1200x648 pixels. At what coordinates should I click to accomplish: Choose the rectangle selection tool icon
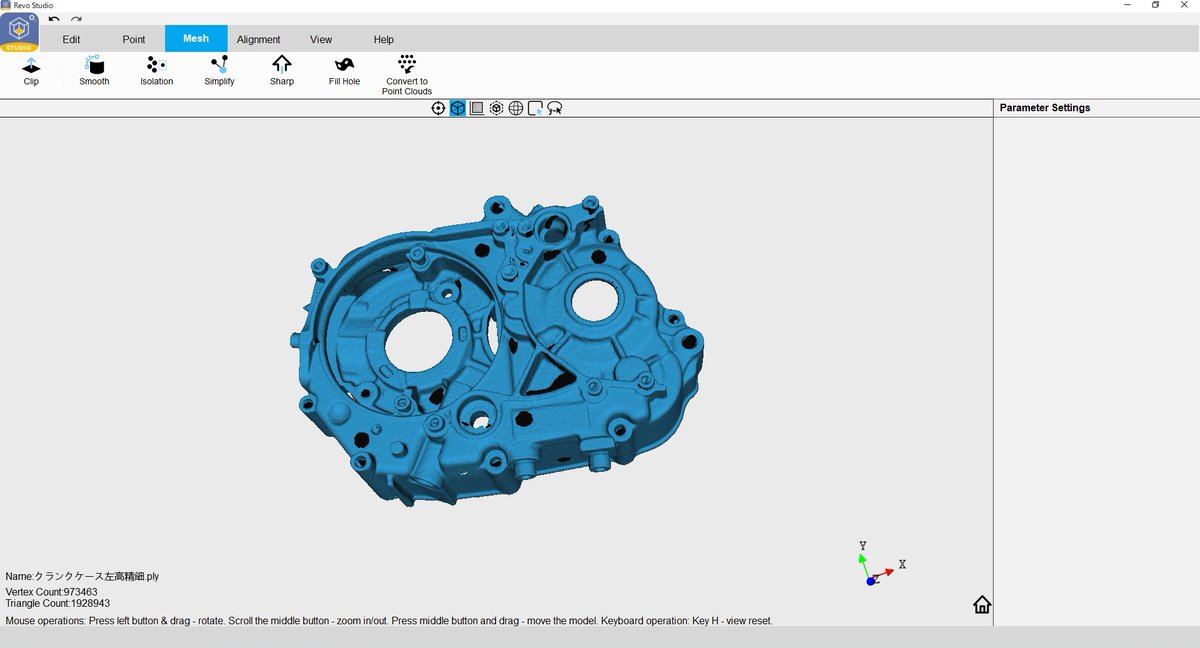pyautogui.click(x=535, y=108)
